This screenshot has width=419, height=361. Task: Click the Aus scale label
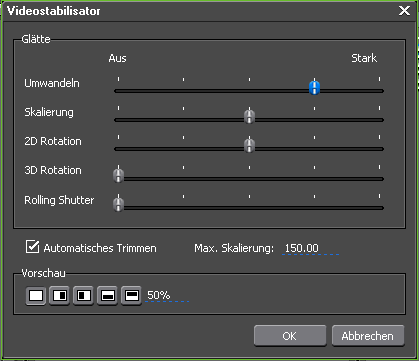tap(117, 58)
